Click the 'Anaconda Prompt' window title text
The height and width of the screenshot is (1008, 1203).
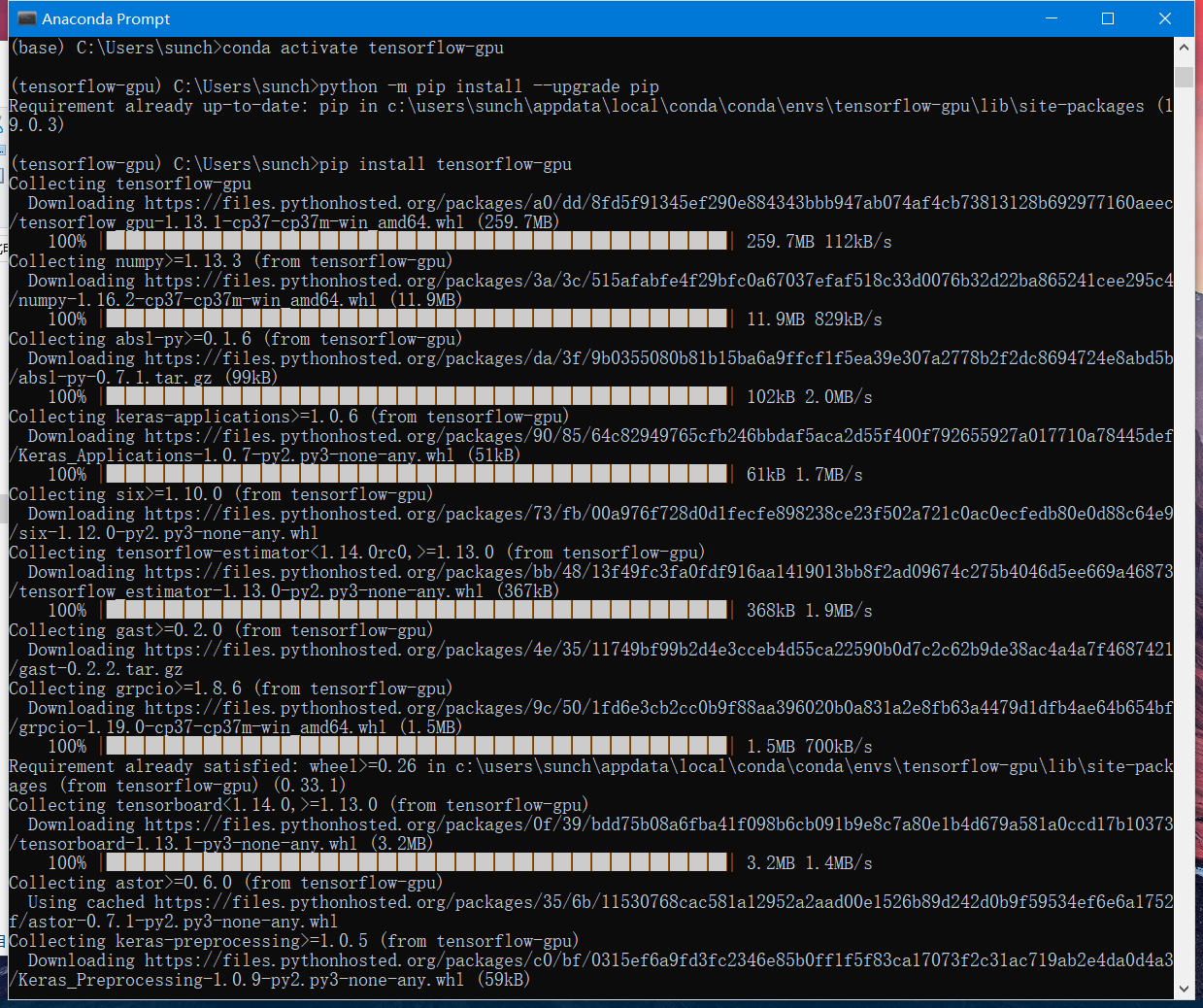pos(106,18)
